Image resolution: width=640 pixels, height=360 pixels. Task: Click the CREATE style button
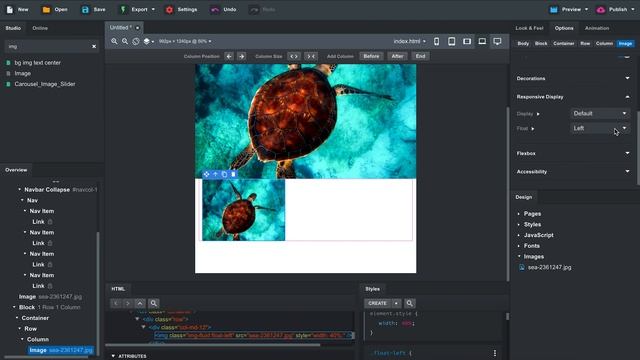(x=377, y=303)
